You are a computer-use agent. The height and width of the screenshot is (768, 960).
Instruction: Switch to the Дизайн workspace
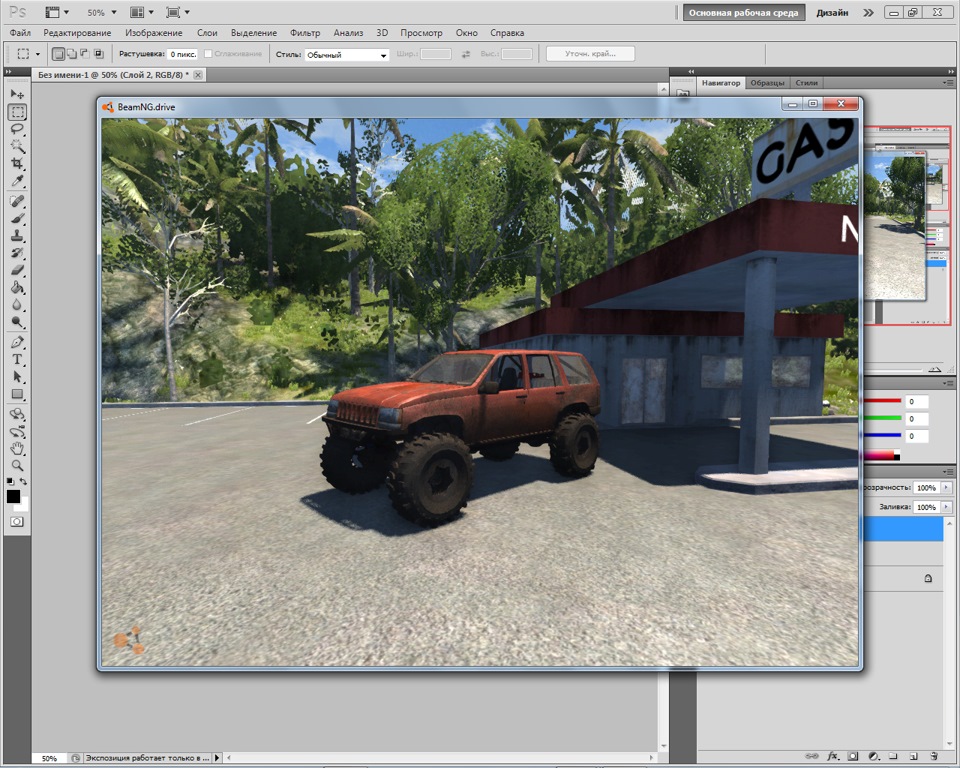(832, 12)
